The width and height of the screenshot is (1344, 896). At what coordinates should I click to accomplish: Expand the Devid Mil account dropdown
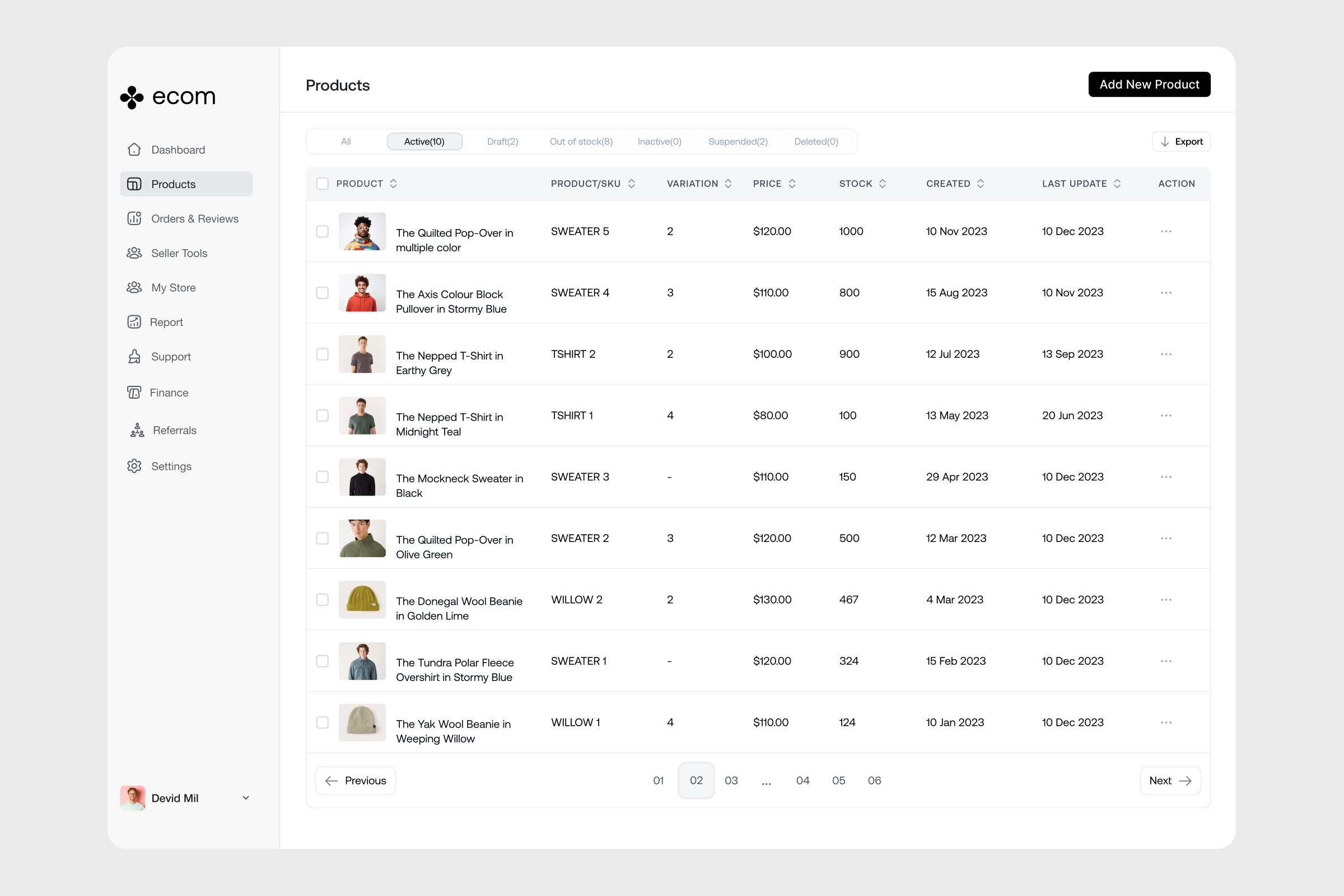(246, 797)
